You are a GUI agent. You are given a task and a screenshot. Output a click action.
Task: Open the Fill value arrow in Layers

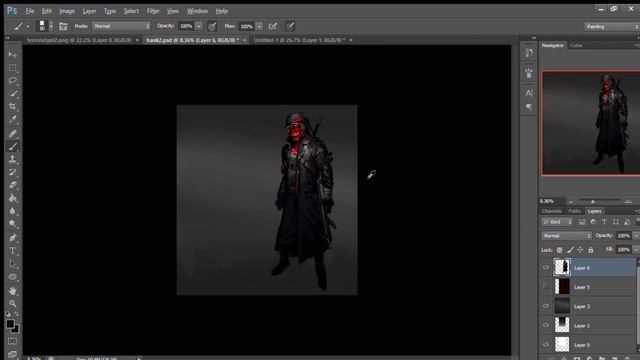click(636, 250)
